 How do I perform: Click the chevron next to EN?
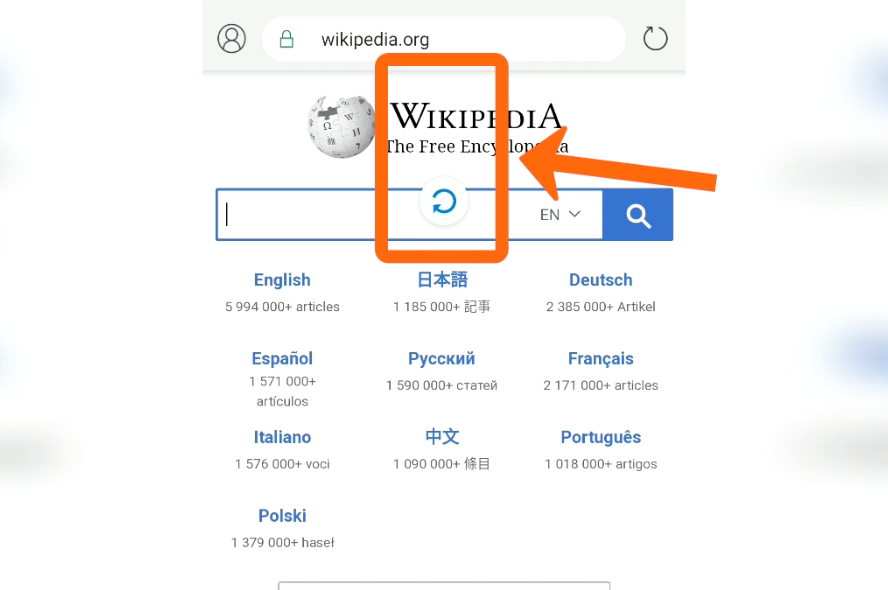[574, 214]
